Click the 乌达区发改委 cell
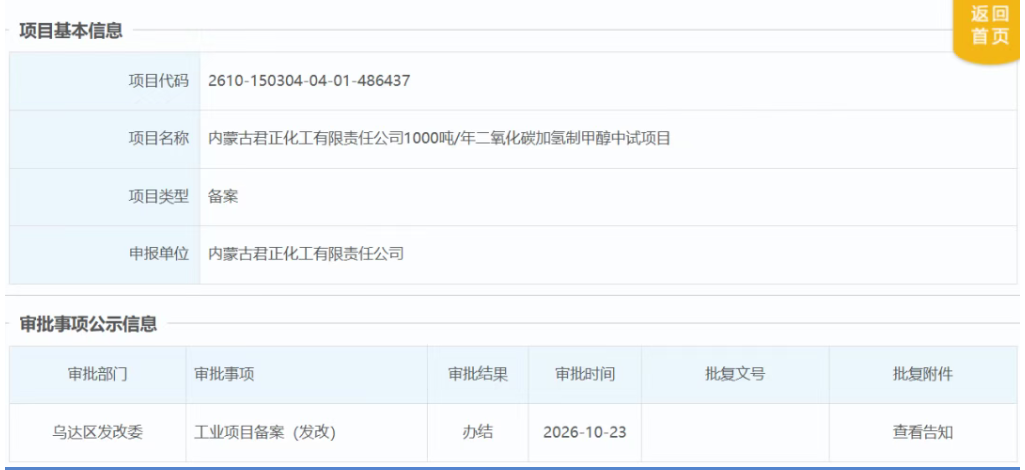1025x470 pixels. [x=97, y=432]
